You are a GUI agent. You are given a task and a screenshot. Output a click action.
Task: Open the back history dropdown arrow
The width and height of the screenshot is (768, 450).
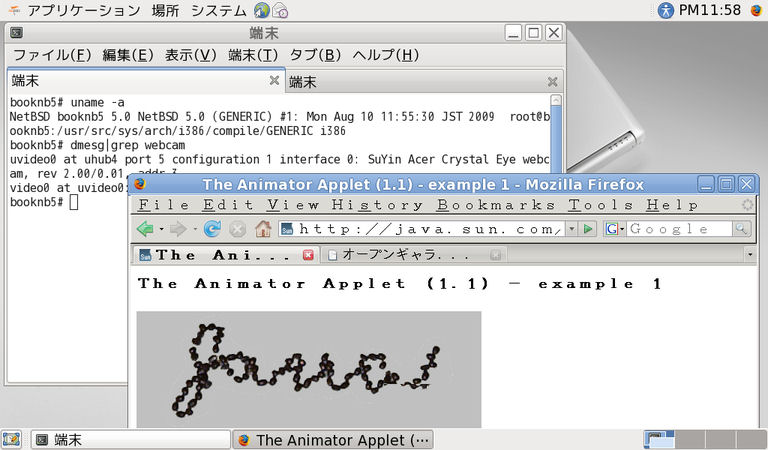tap(161, 229)
